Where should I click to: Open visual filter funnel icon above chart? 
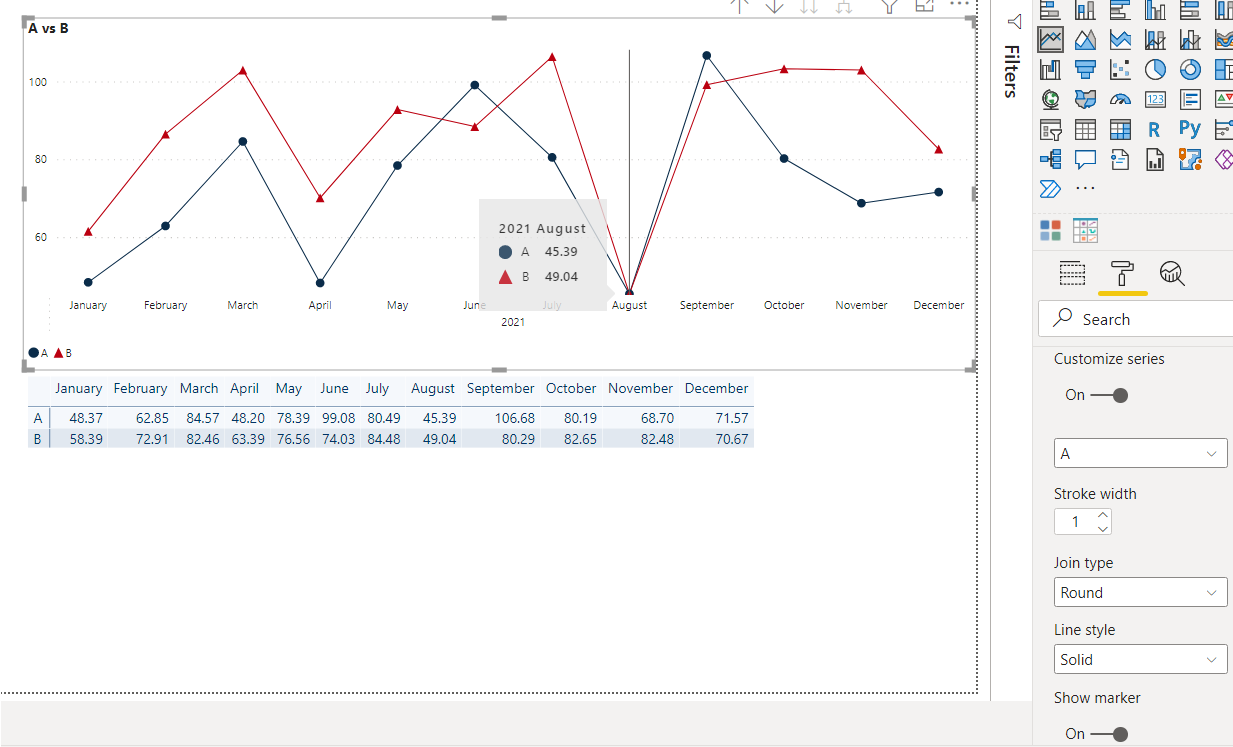coord(888,5)
